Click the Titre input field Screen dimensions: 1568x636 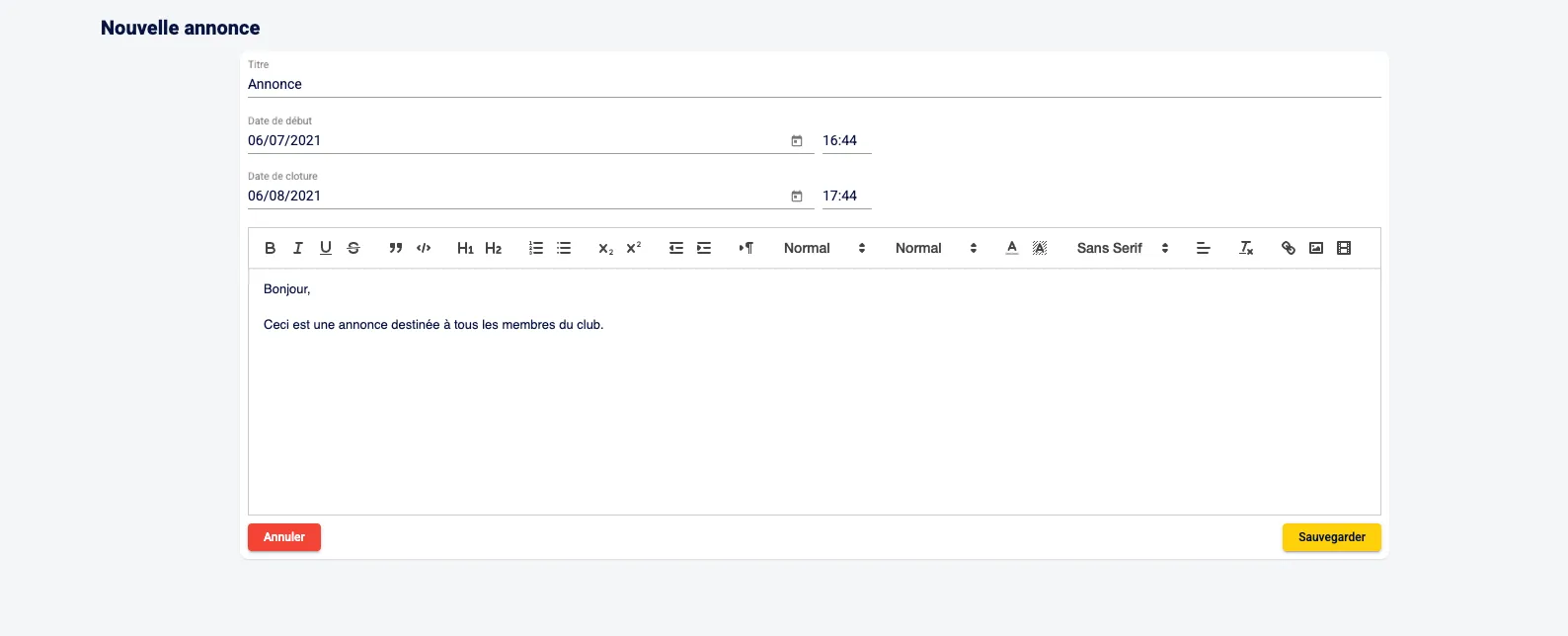click(x=814, y=85)
